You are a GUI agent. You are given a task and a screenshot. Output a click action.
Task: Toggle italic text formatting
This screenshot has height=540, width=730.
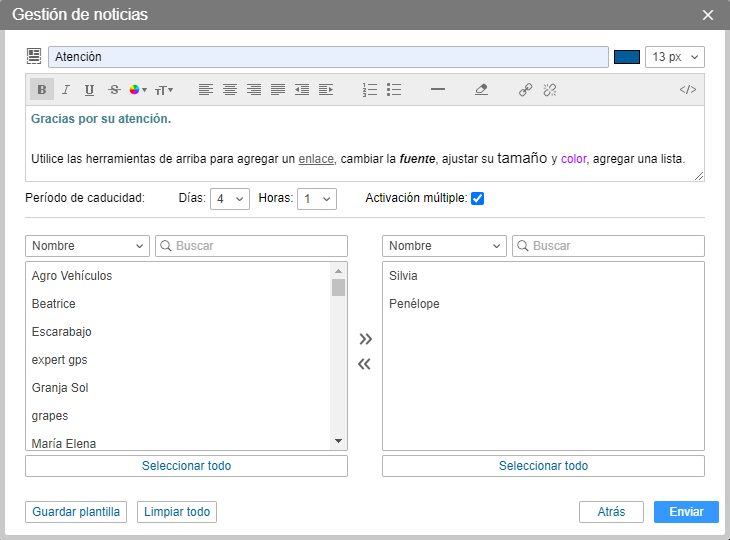[x=66, y=90]
